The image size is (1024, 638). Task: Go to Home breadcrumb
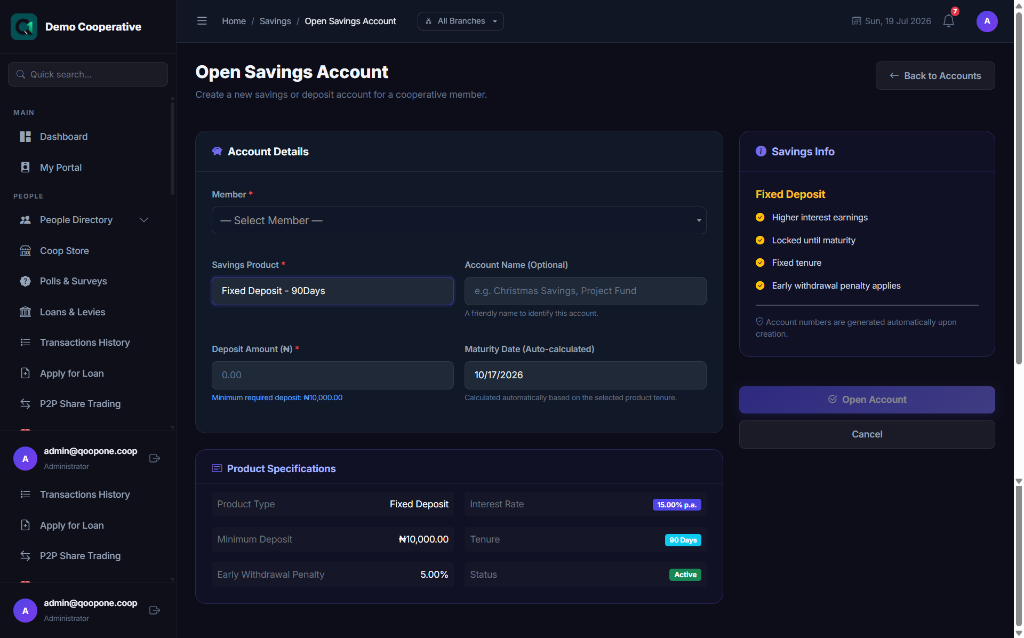point(234,21)
